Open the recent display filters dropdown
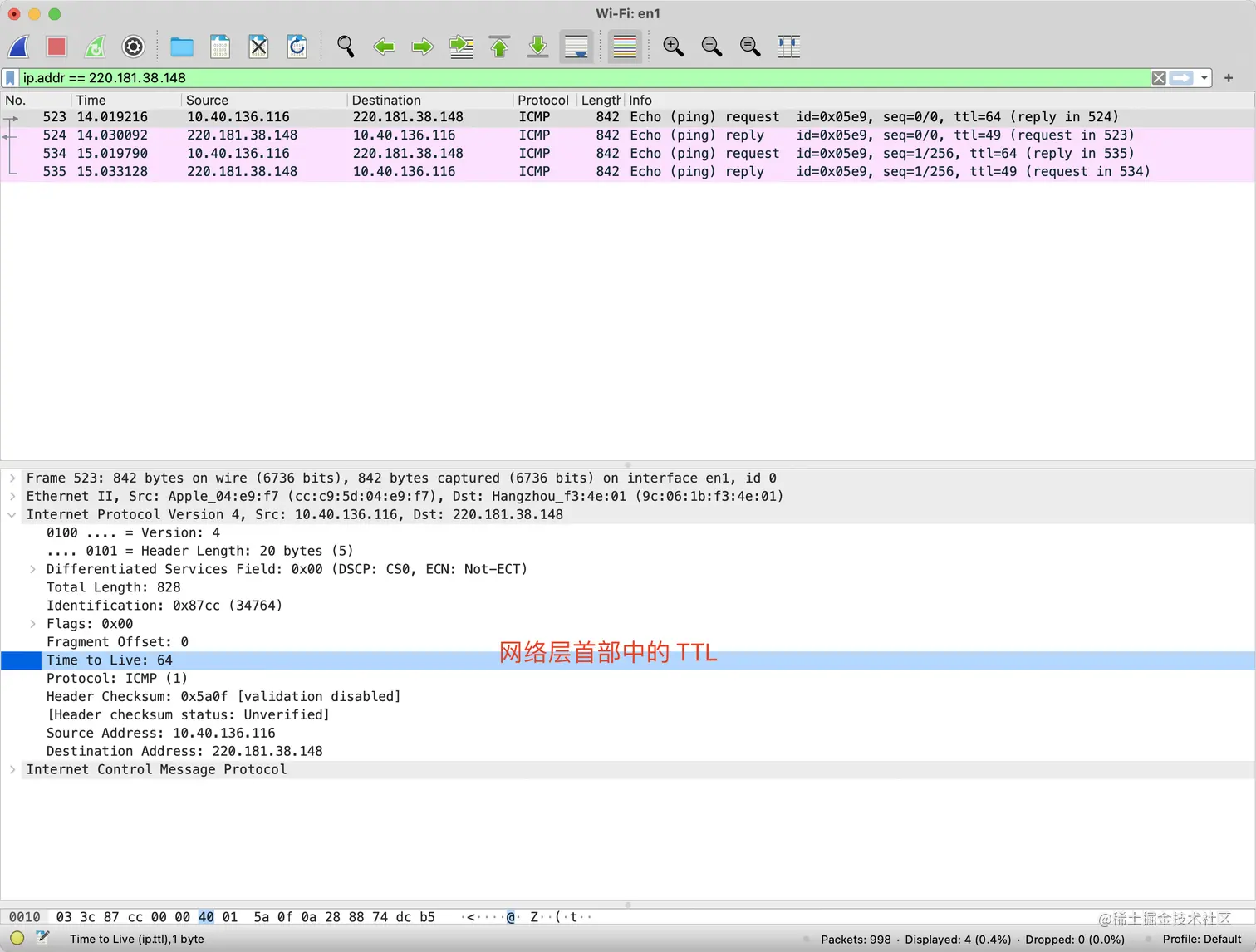The width and height of the screenshot is (1256, 952). click(x=1204, y=78)
